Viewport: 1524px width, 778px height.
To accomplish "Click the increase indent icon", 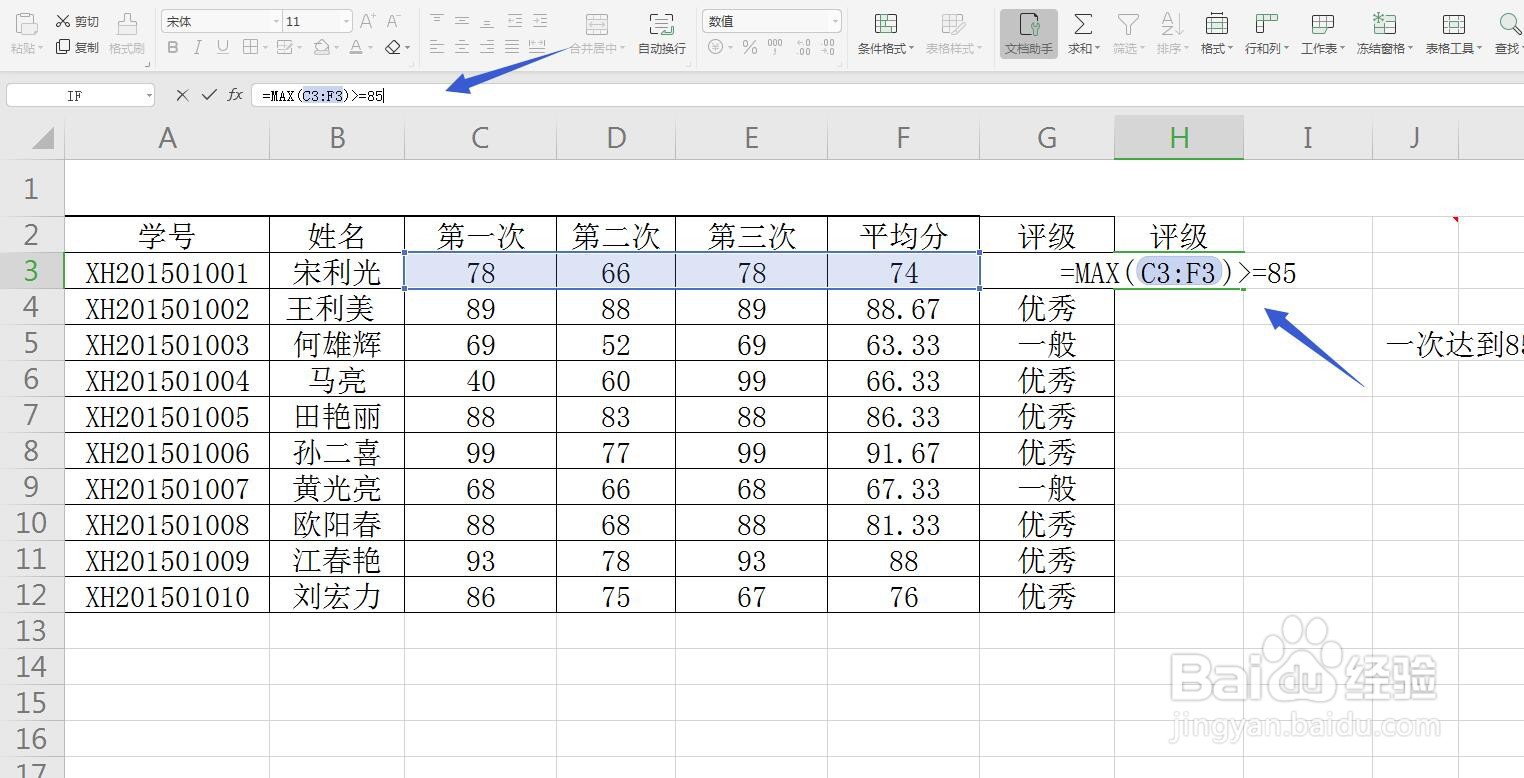I will (x=540, y=20).
